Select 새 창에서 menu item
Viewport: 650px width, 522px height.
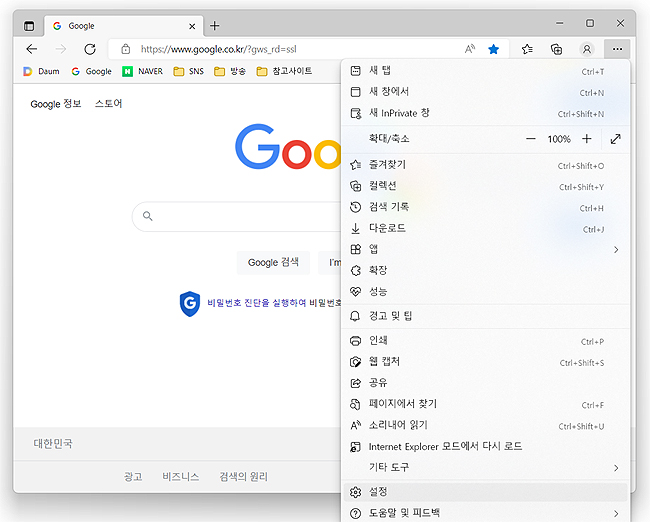tap(484, 92)
